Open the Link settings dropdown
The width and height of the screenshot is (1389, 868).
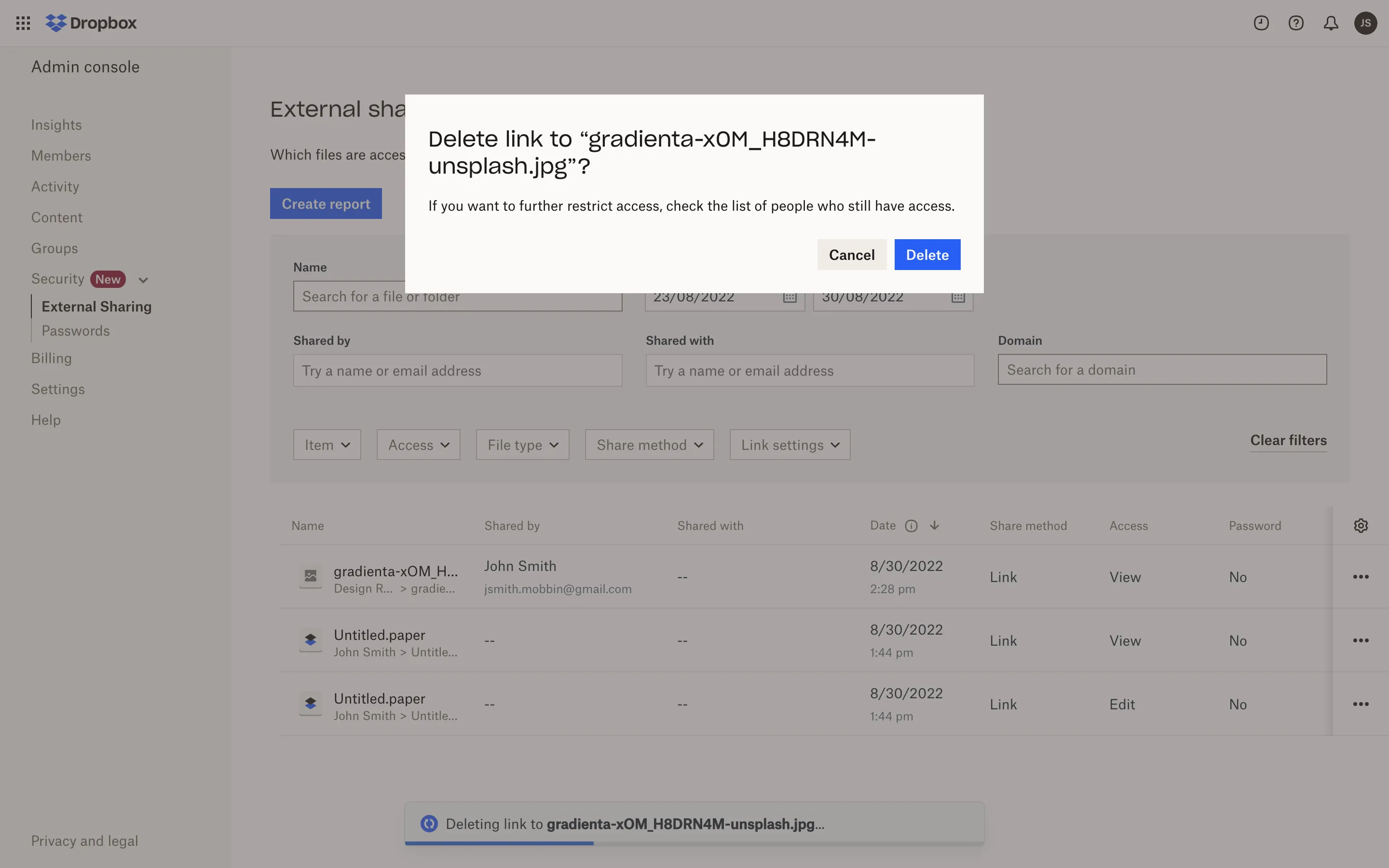click(789, 445)
